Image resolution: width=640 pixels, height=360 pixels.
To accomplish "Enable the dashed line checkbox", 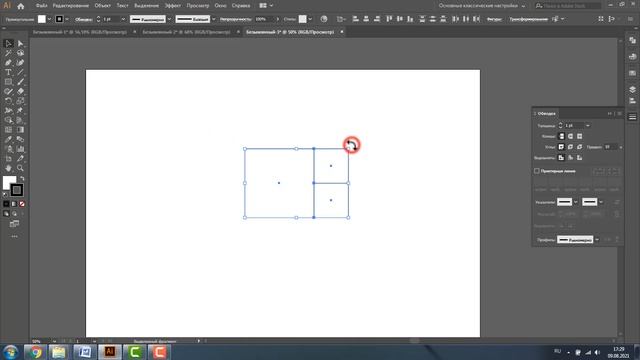I will click(x=537, y=171).
